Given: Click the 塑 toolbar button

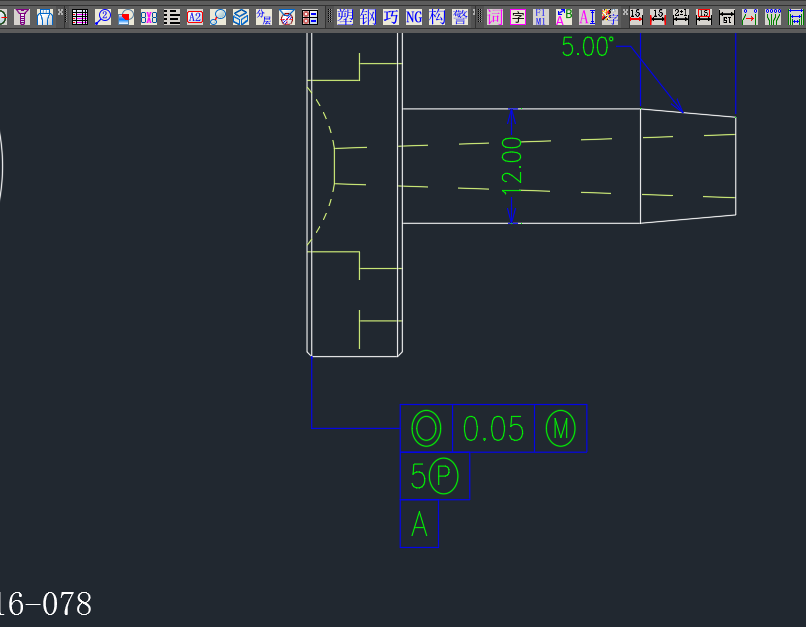Looking at the screenshot, I should click(345, 17).
